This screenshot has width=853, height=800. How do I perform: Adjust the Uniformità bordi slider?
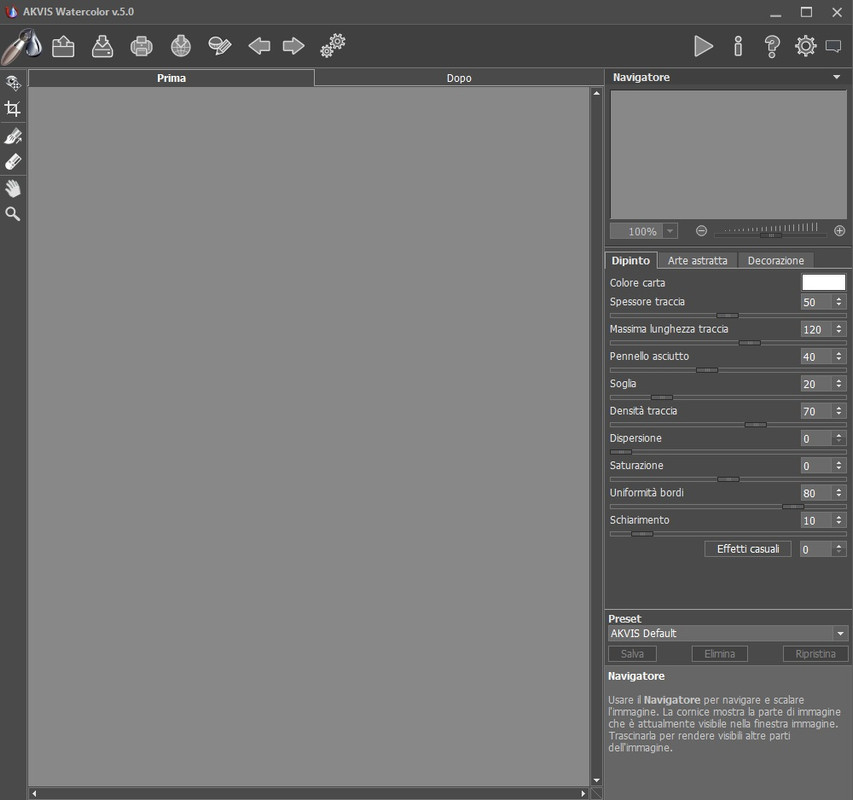(727, 506)
